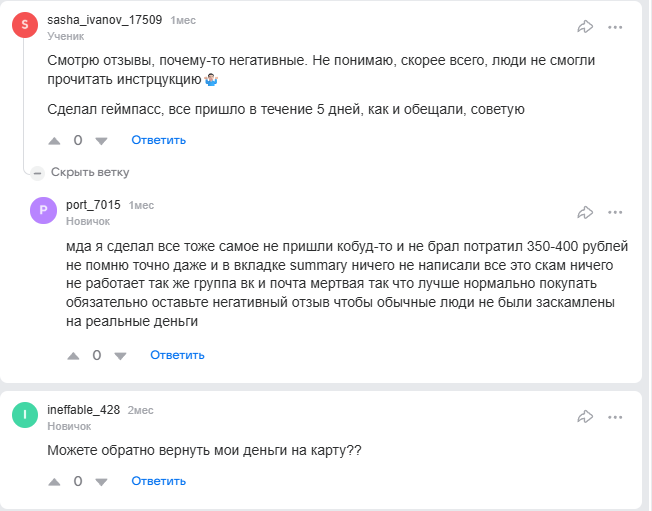Downvote port_7015's reply
The width and height of the screenshot is (652, 511).
point(120,355)
